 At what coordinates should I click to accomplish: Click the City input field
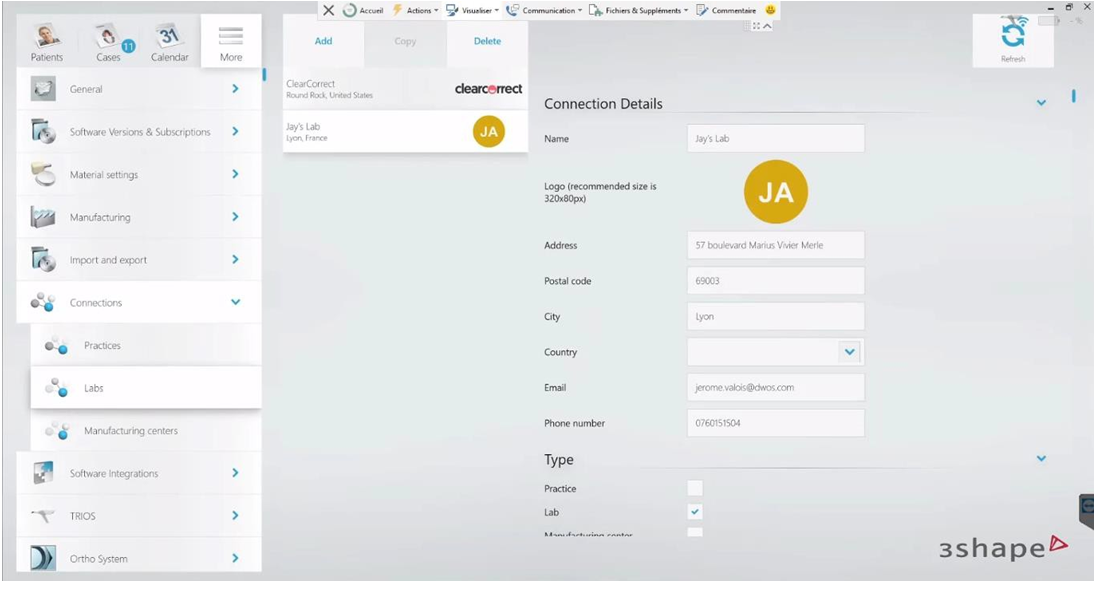pyautogui.click(x=776, y=316)
